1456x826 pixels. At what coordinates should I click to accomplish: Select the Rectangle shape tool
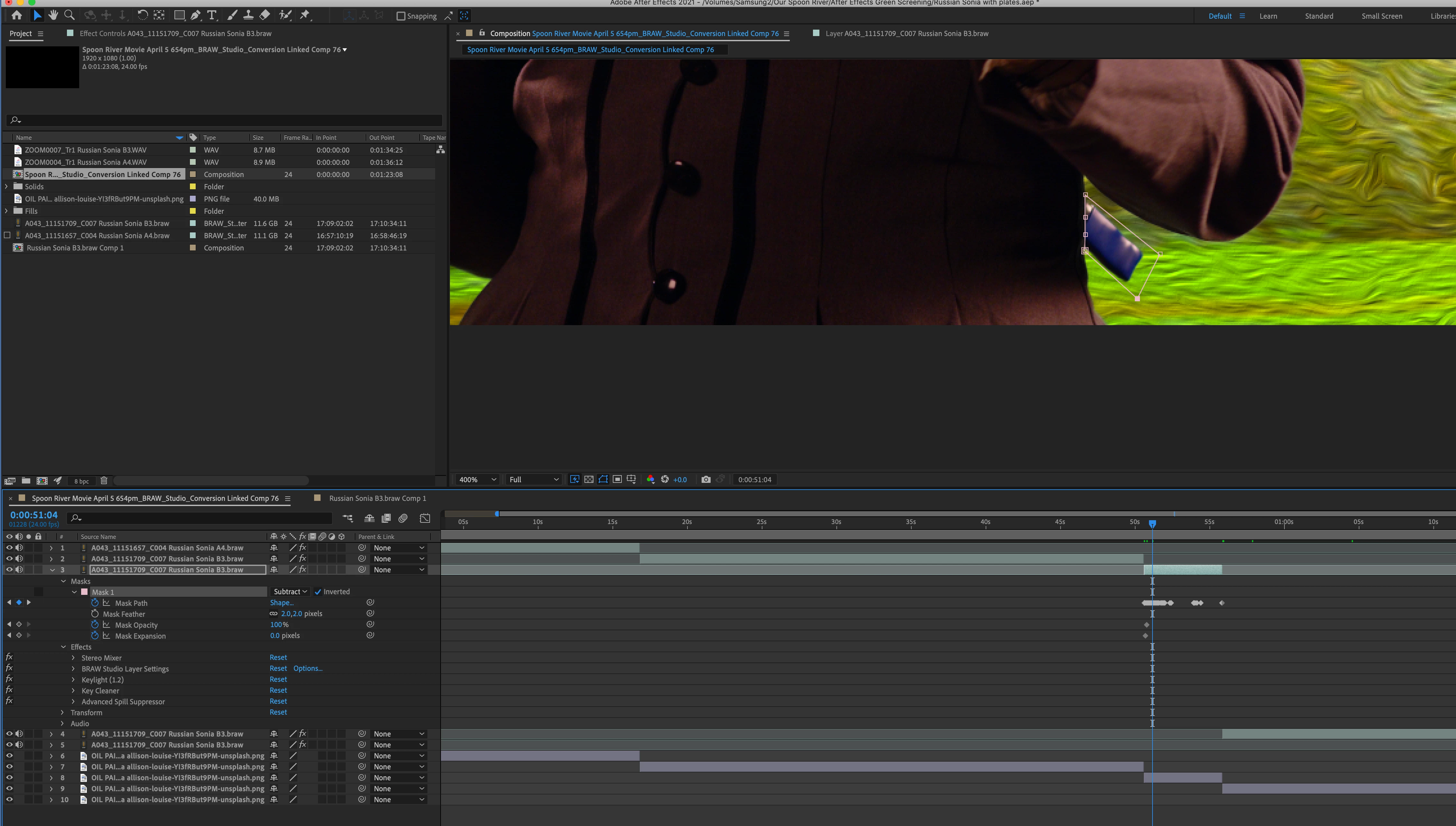tap(179, 15)
